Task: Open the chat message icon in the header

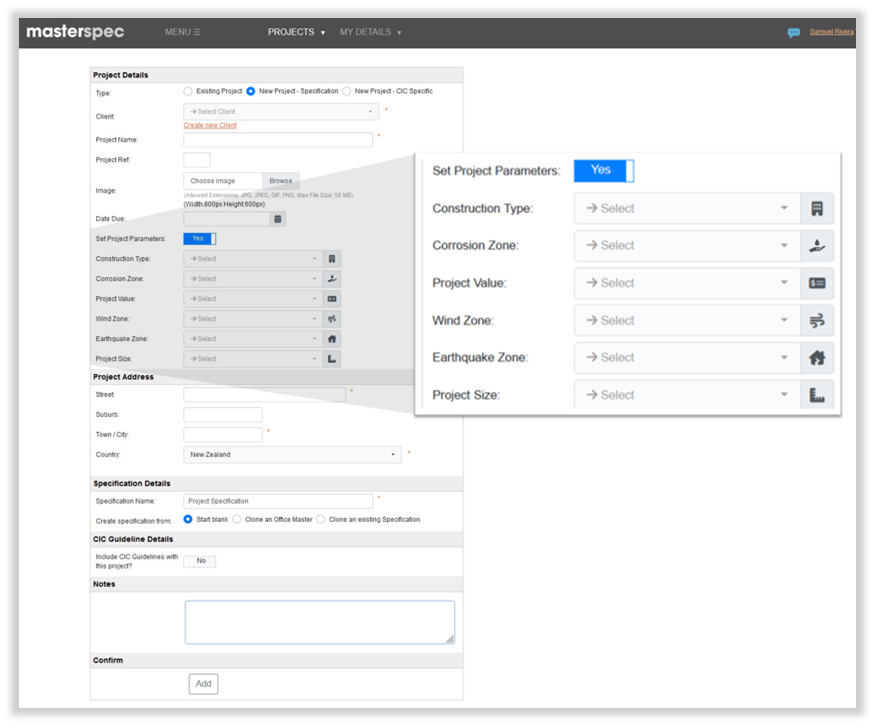Action: pos(793,32)
